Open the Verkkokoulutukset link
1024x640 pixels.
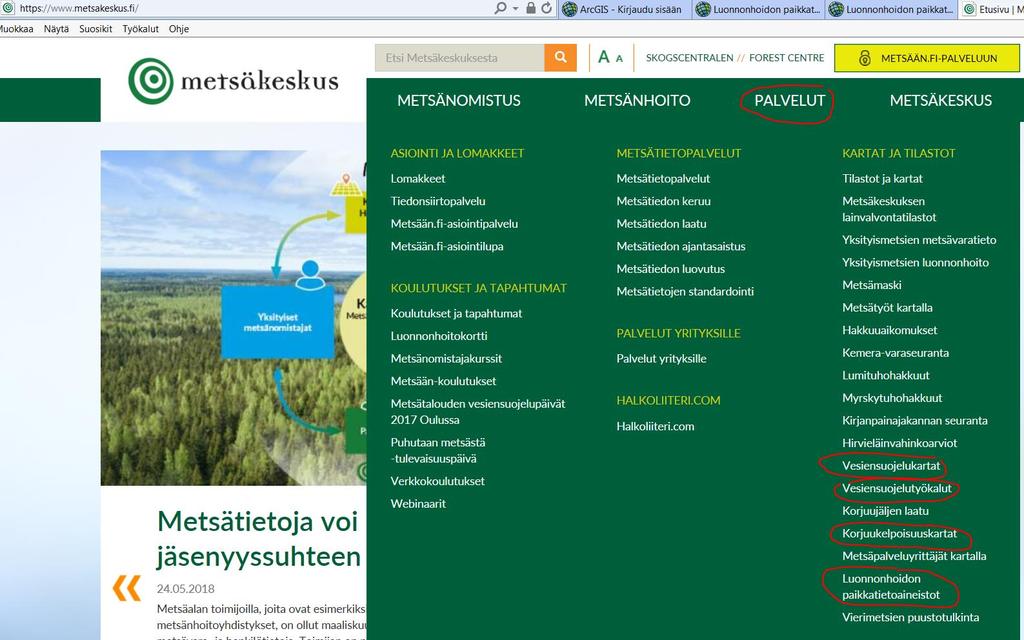438,481
